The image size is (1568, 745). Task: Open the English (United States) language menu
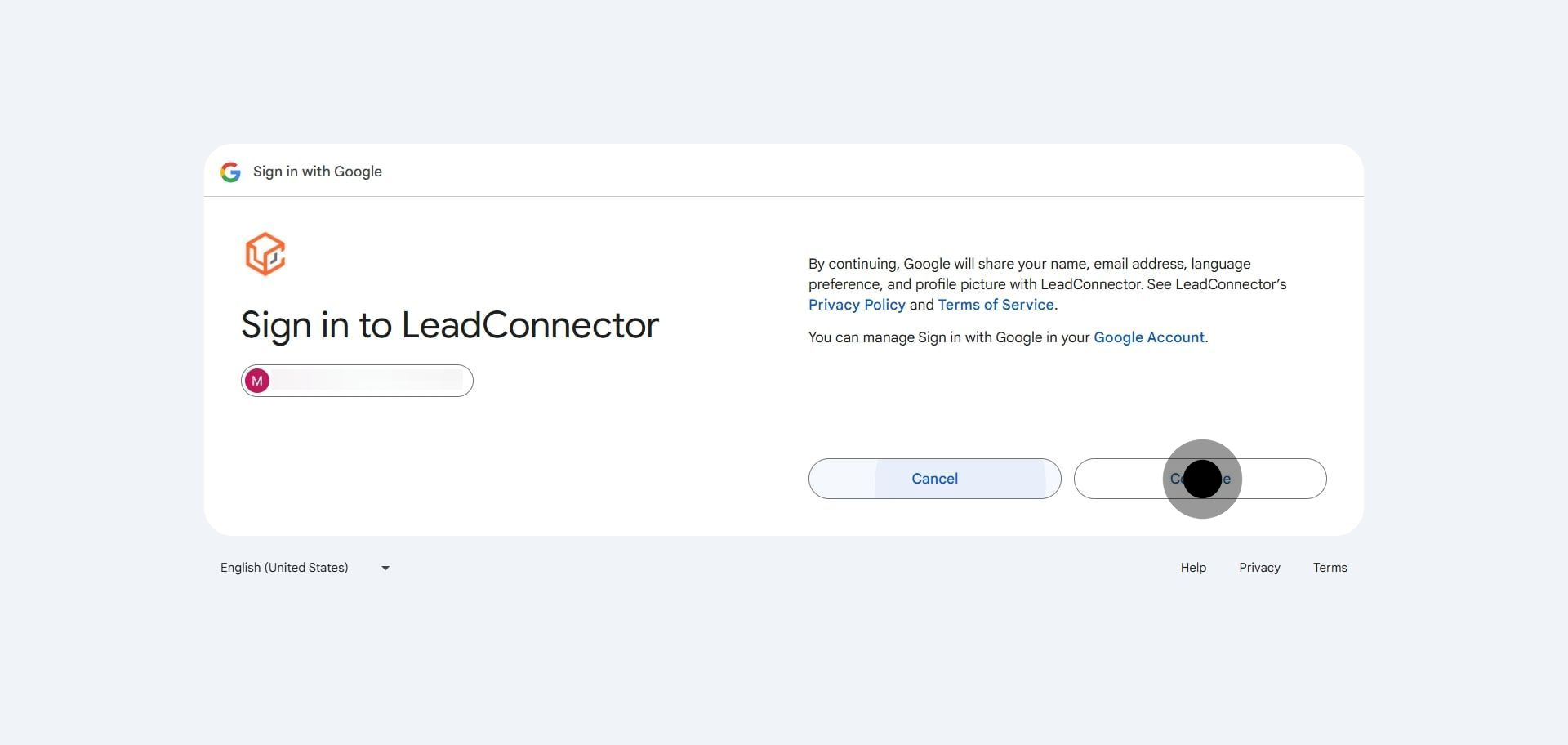point(305,568)
